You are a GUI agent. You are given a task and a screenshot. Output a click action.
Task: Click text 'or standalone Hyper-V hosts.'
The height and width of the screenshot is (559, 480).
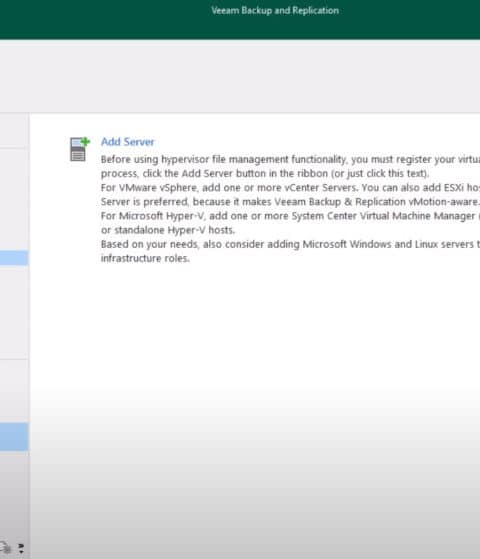coord(168,230)
